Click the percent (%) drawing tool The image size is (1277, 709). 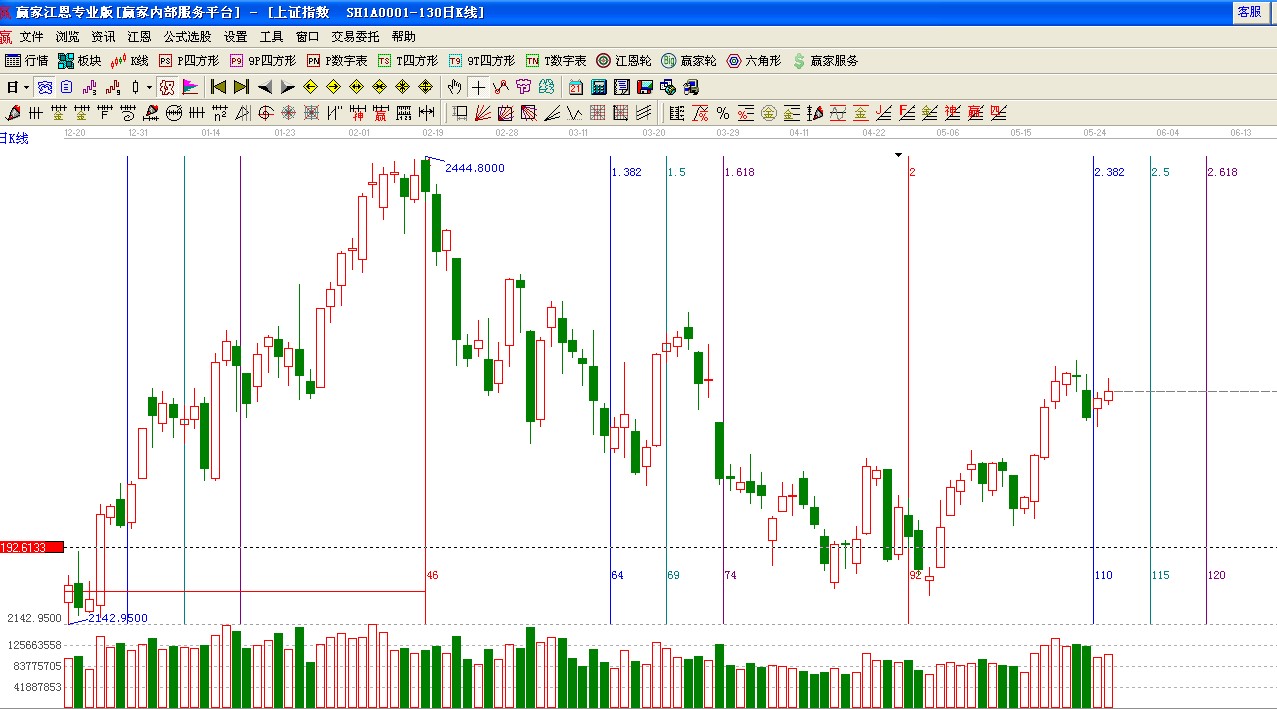[722, 113]
